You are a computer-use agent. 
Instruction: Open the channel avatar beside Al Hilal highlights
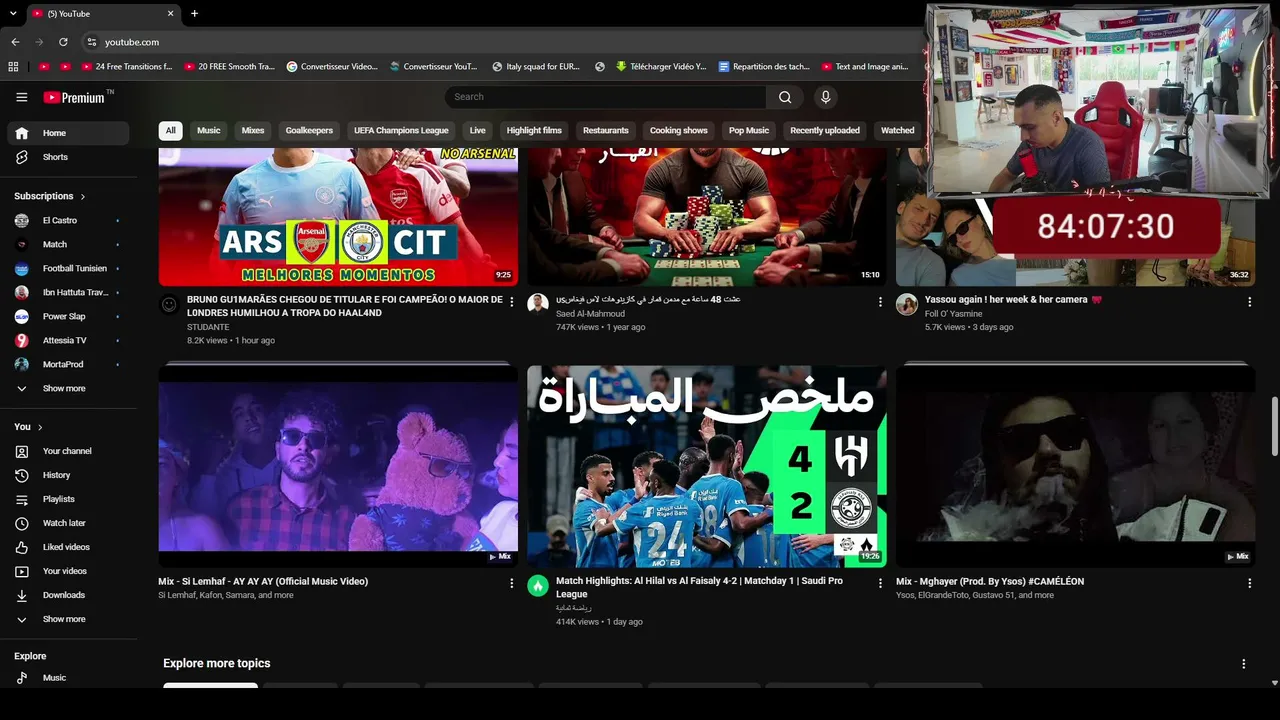click(x=538, y=586)
